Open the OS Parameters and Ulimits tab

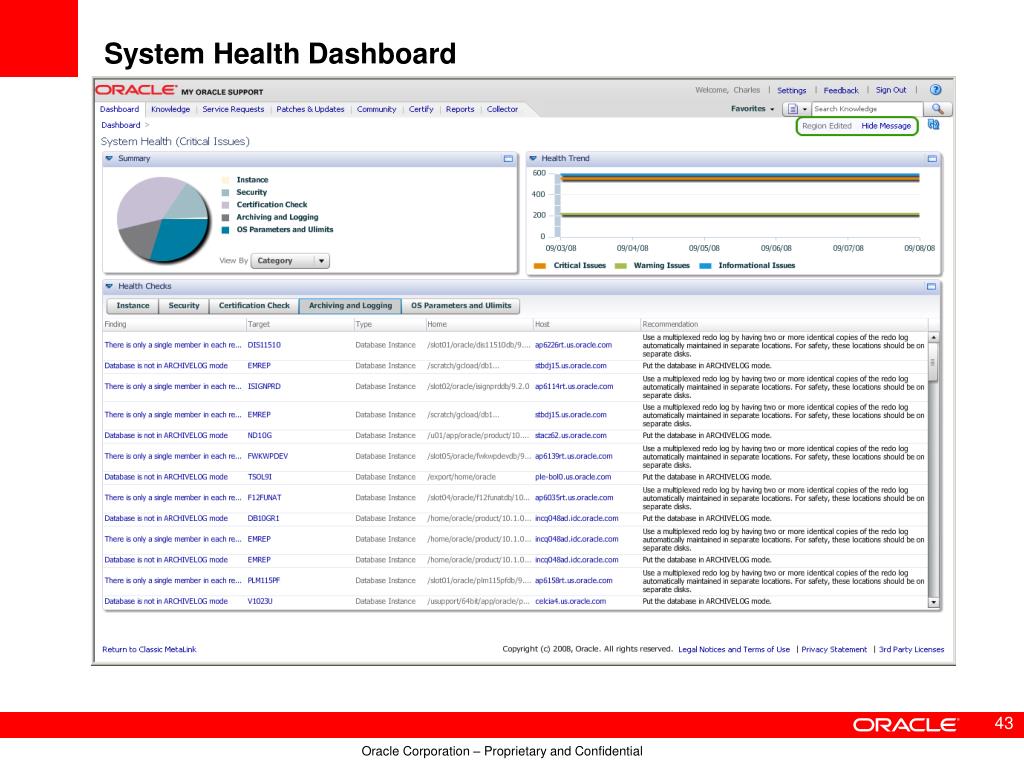(x=461, y=306)
